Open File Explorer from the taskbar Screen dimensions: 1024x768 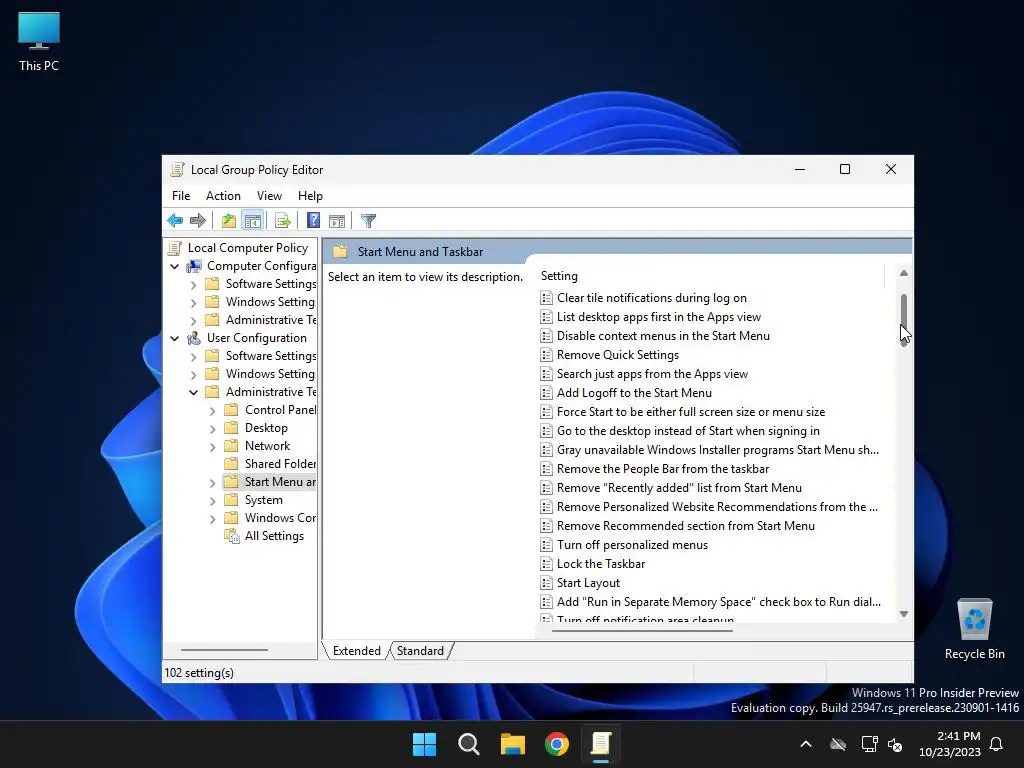(x=513, y=744)
